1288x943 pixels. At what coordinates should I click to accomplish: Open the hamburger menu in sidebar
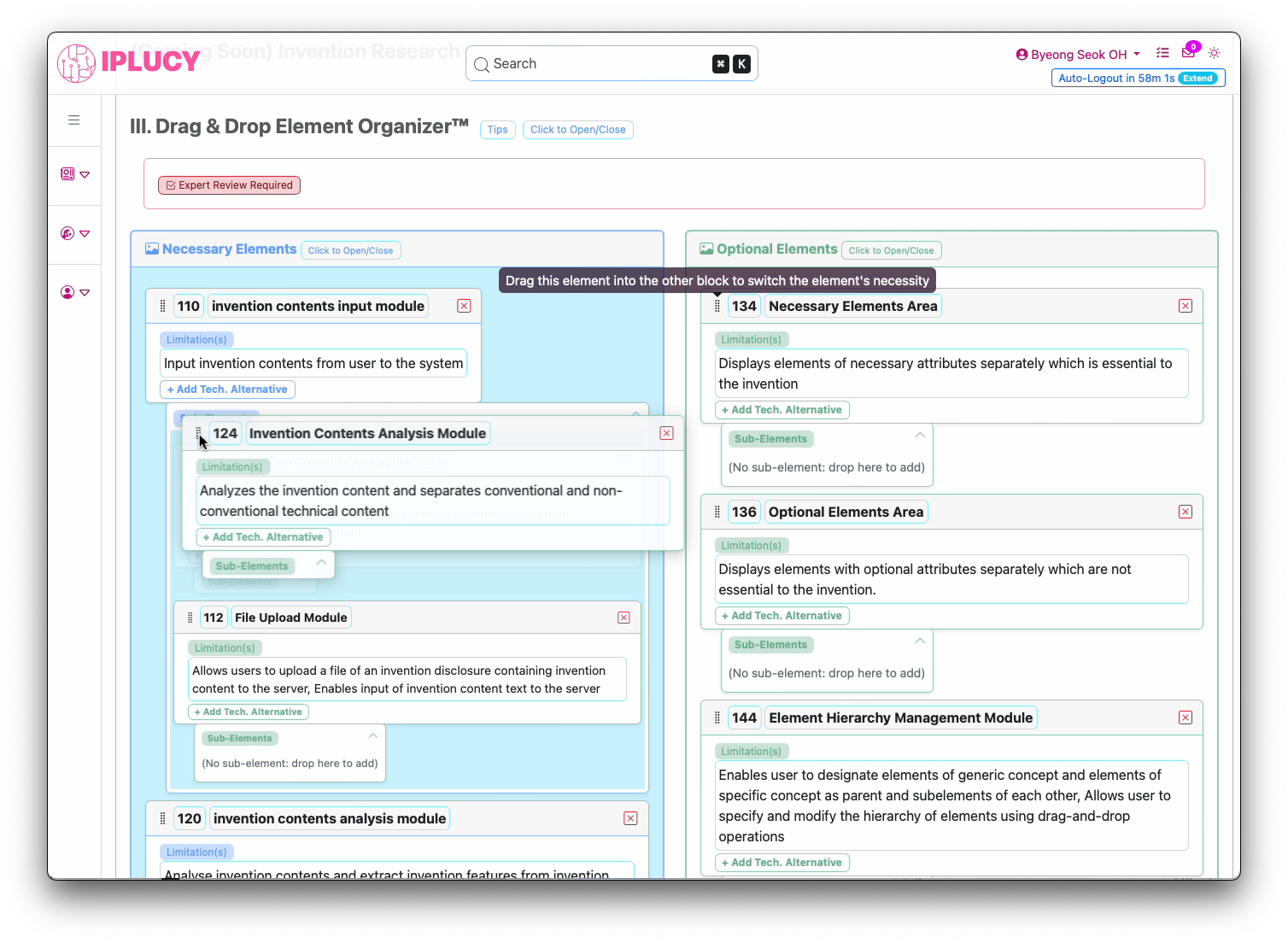pos(74,120)
